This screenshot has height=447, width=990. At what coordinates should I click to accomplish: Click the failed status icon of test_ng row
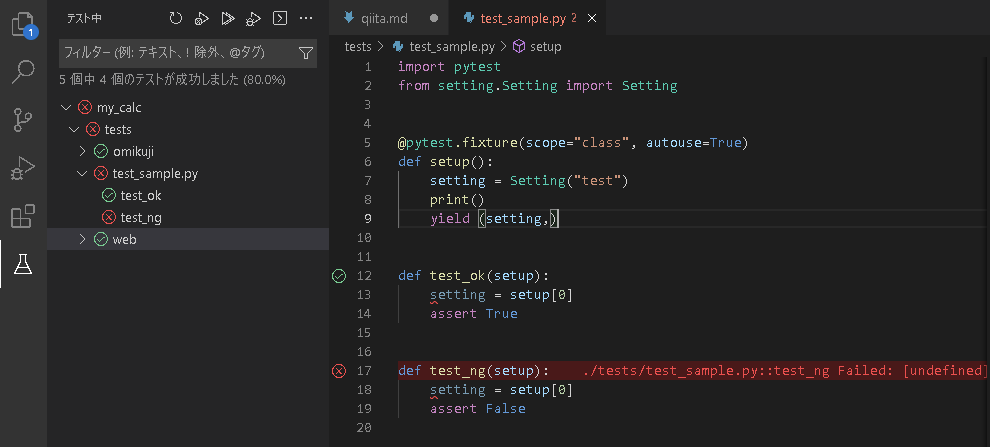109,217
